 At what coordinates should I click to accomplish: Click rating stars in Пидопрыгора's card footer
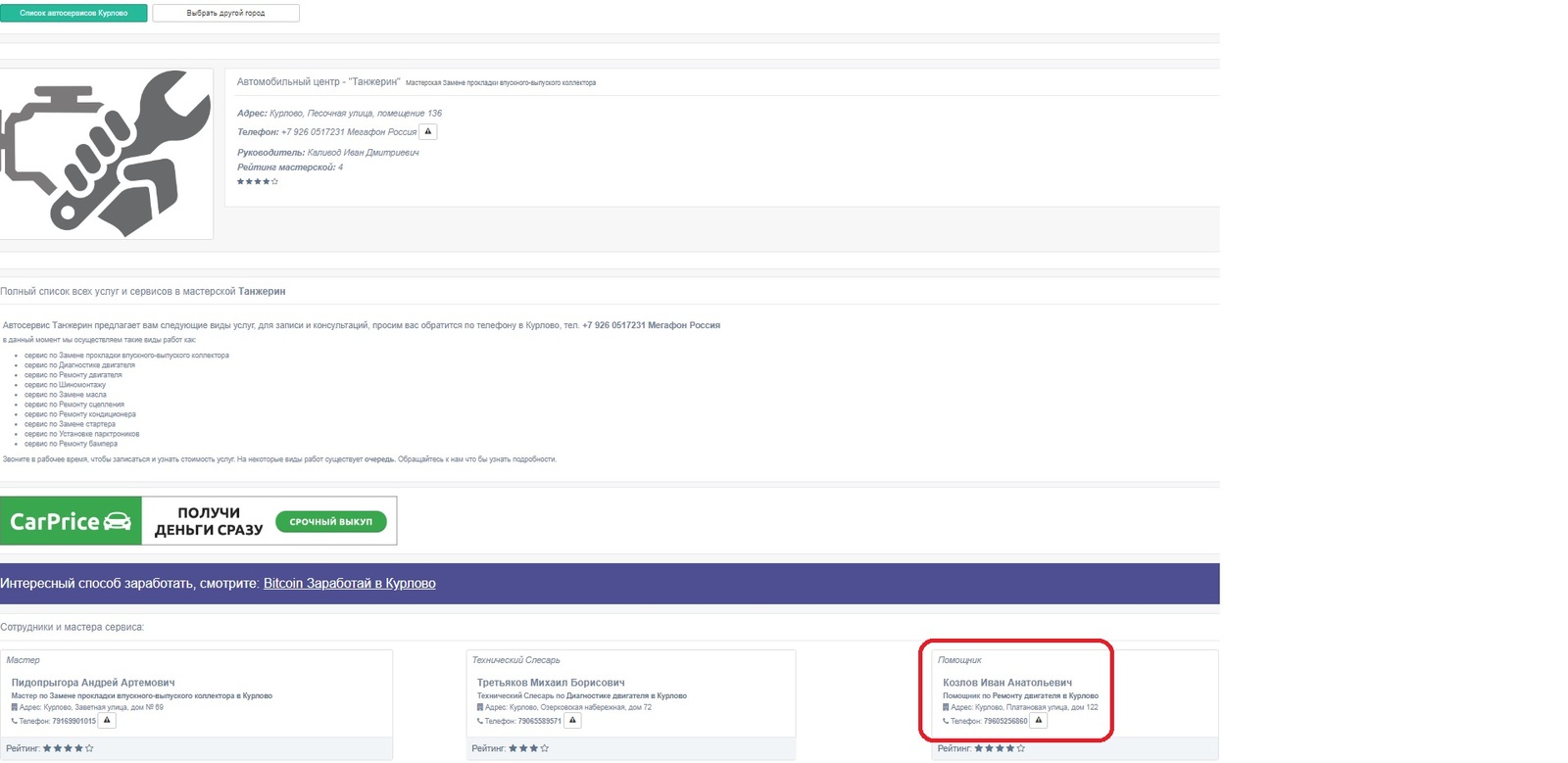point(69,748)
